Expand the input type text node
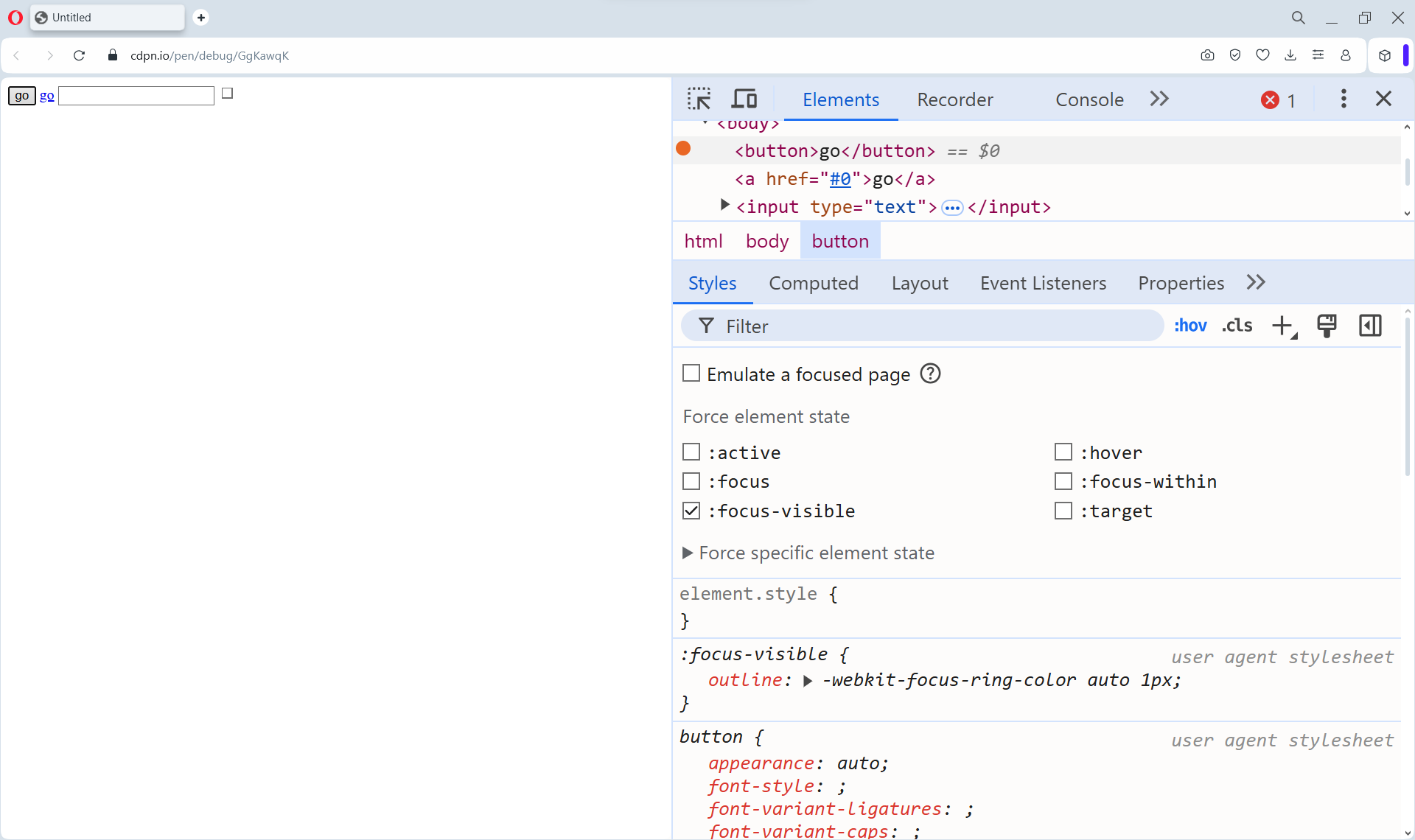The height and width of the screenshot is (840, 1415). click(724, 206)
